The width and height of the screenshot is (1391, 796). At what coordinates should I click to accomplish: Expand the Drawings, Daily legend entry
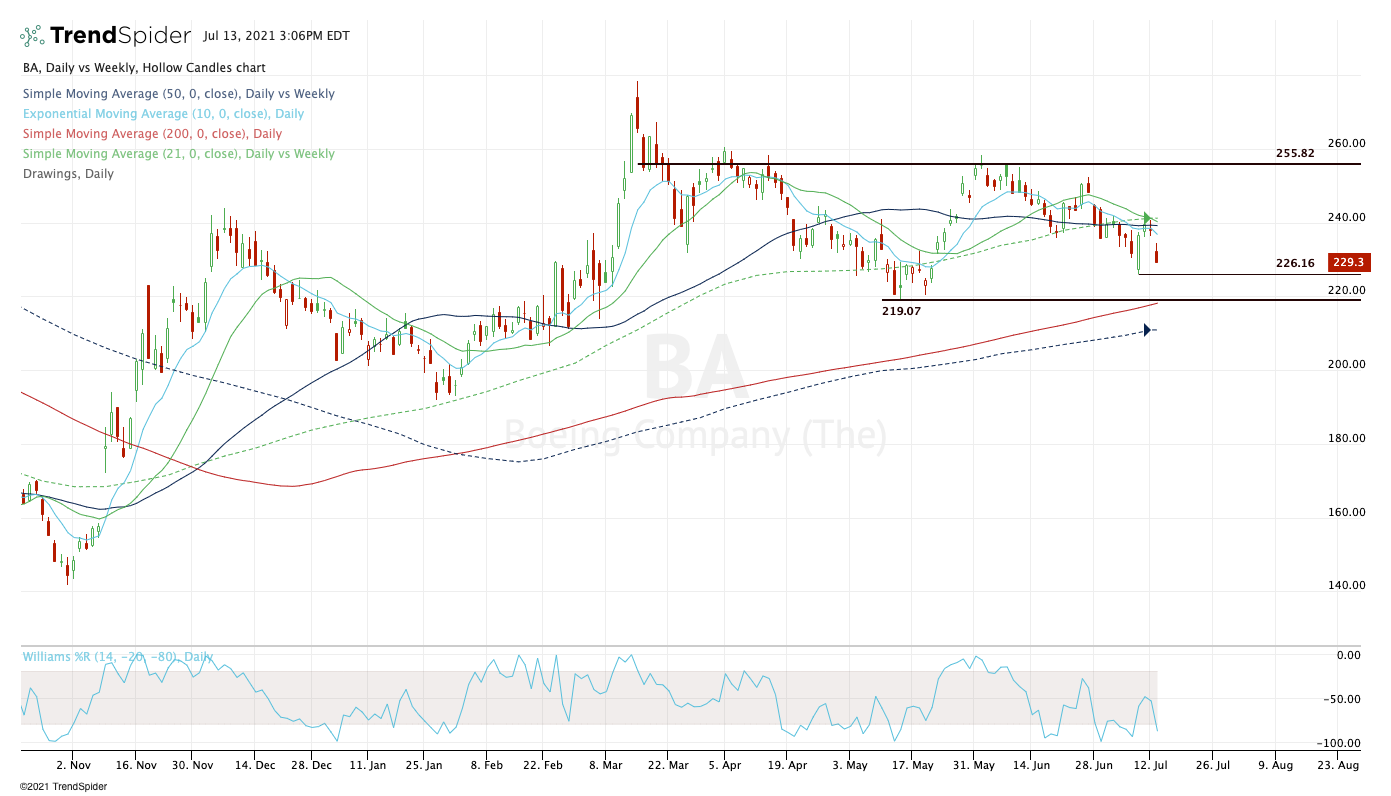tap(67, 174)
